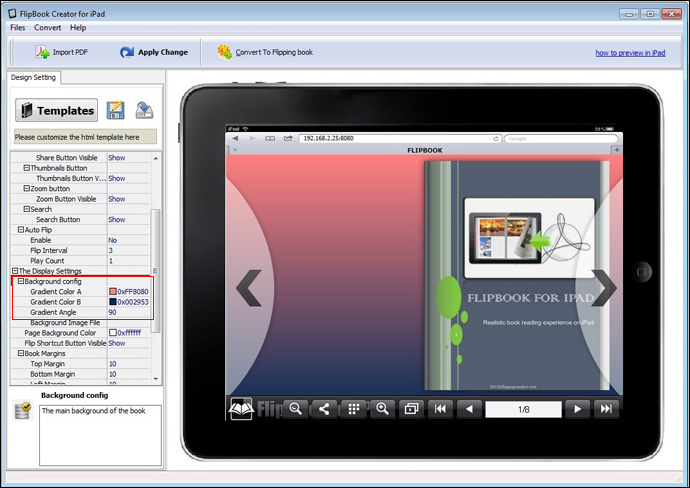Click the Import PDF toolbar icon
This screenshot has width=690, height=488.
(42, 52)
